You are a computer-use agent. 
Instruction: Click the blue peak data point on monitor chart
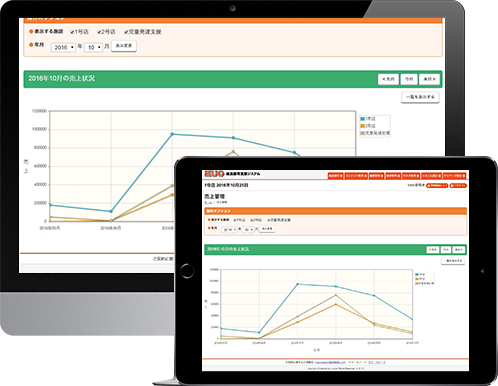click(x=172, y=134)
